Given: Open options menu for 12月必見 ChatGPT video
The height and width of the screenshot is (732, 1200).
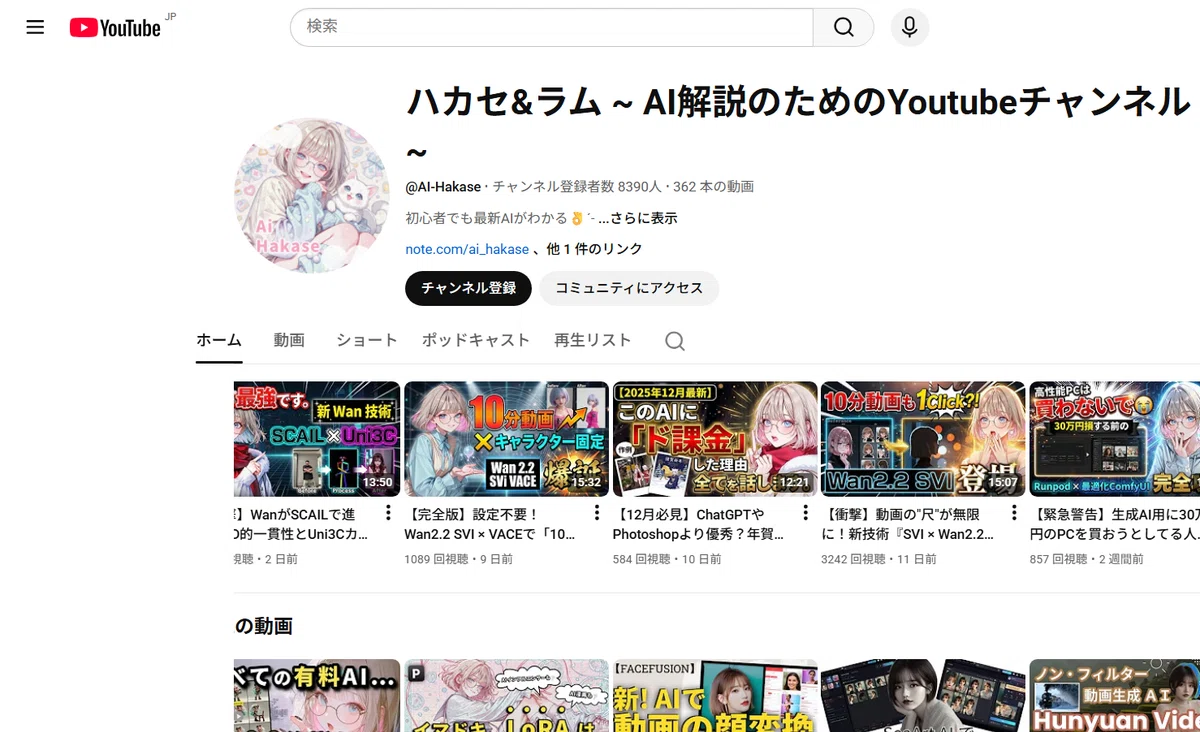Looking at the screenshot, I should [x=805, y=513].
